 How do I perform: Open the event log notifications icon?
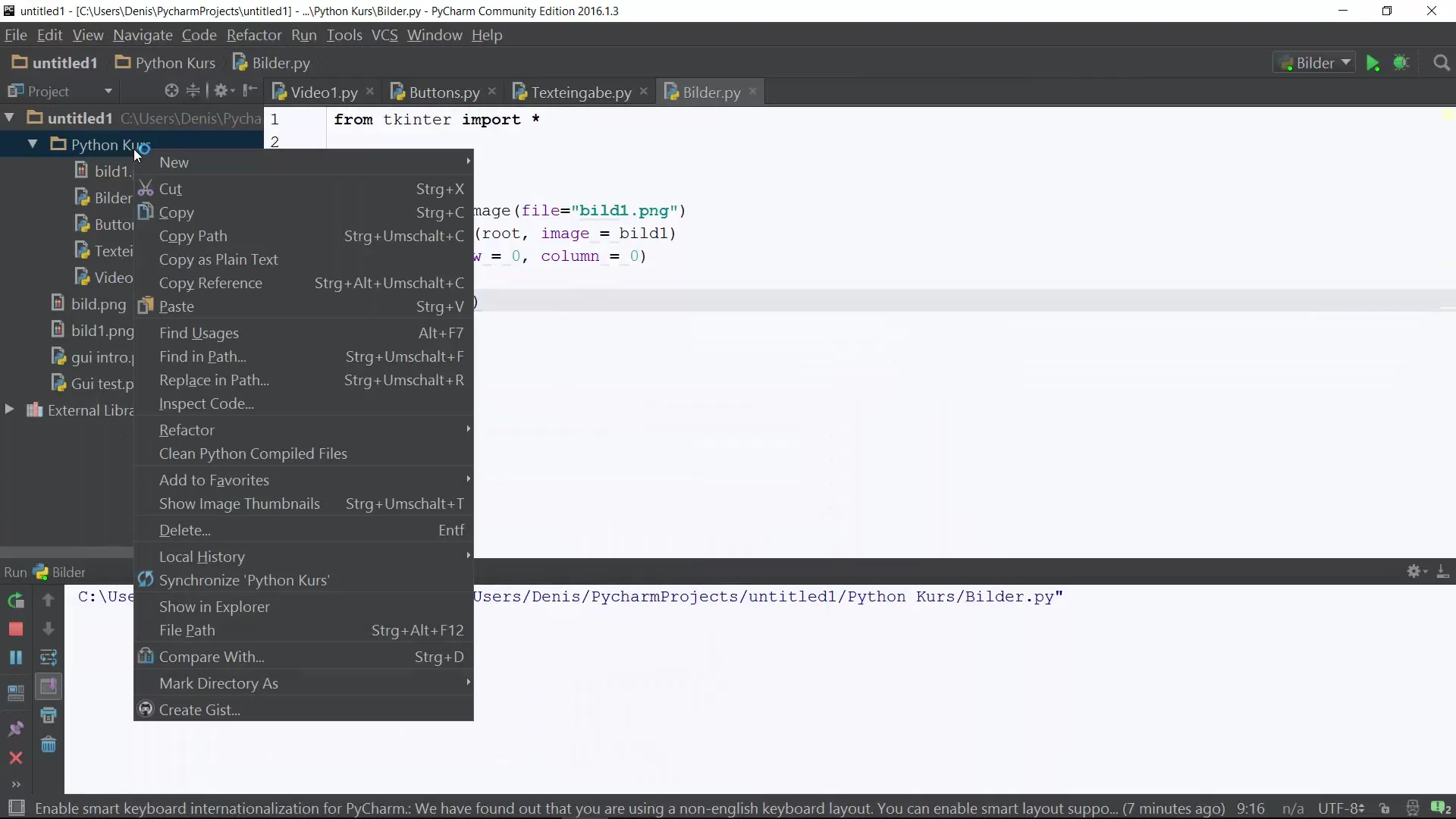click(x=1440, y=808)
